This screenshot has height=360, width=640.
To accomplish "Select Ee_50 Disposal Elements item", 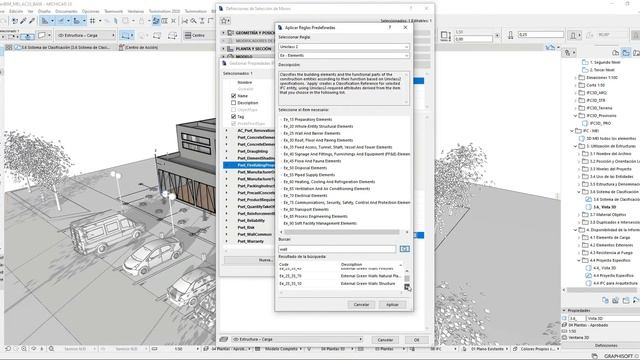I will 305,168.
